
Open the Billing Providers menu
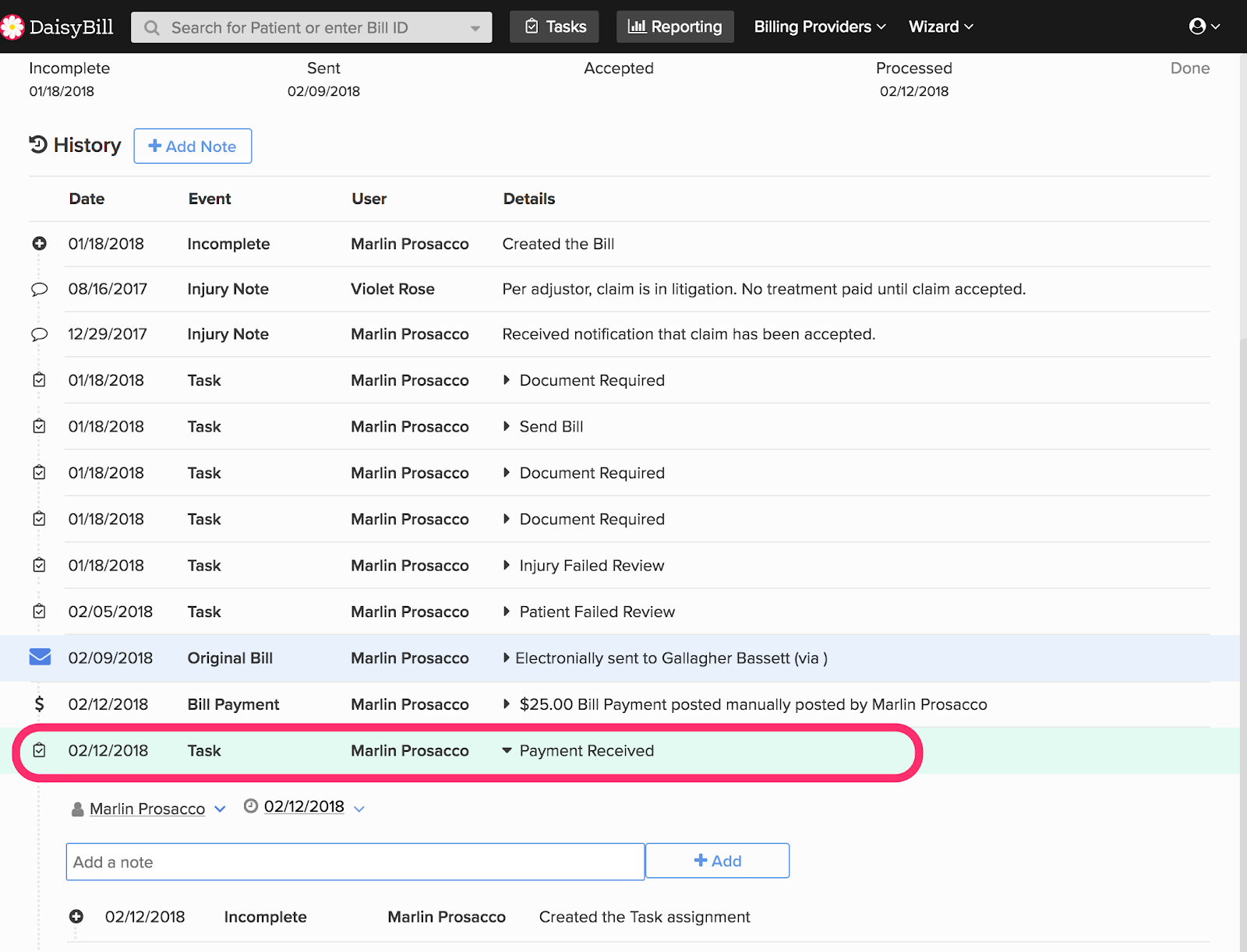(x=820, y=26)
